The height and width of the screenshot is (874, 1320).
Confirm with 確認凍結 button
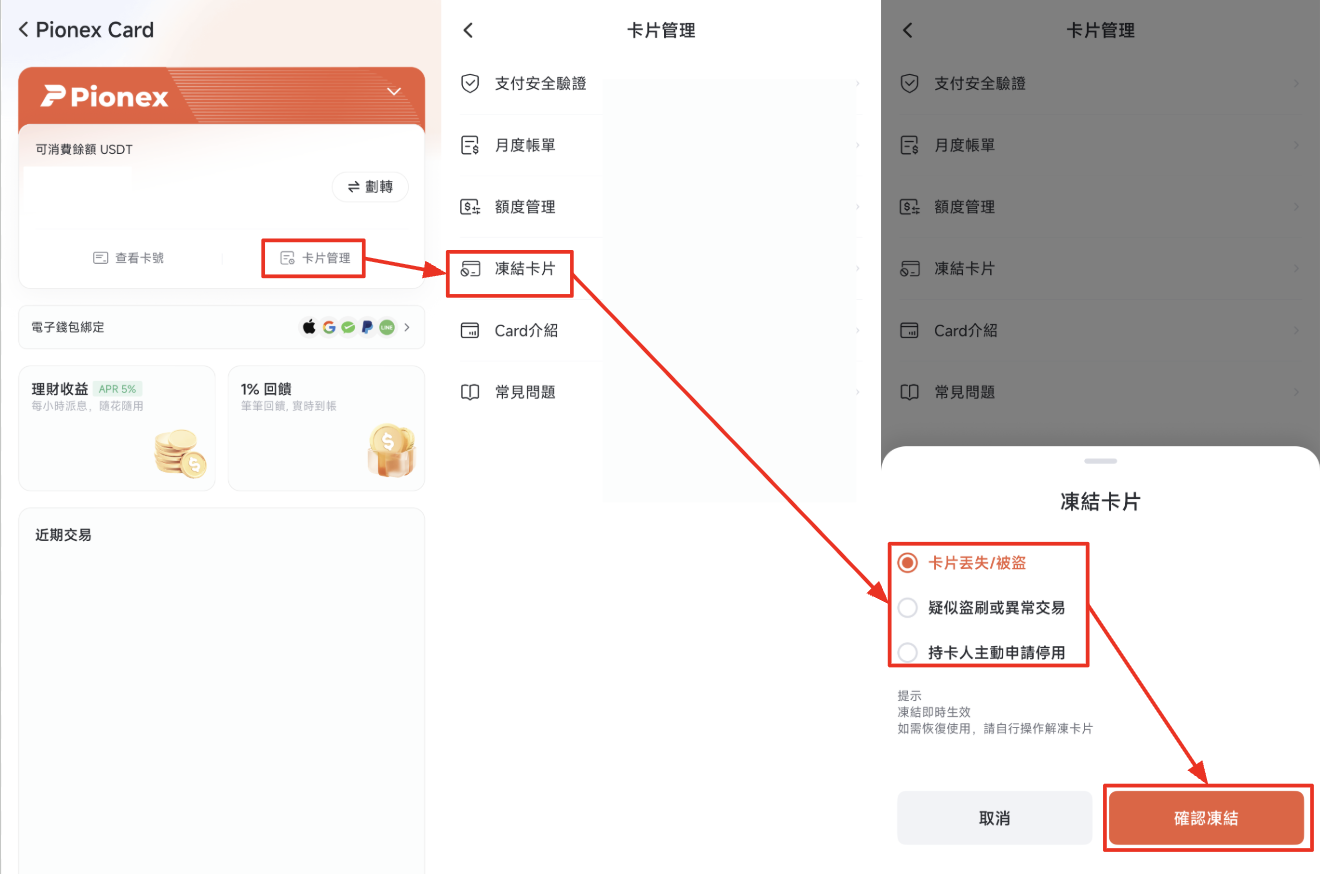pos(1206,818)
